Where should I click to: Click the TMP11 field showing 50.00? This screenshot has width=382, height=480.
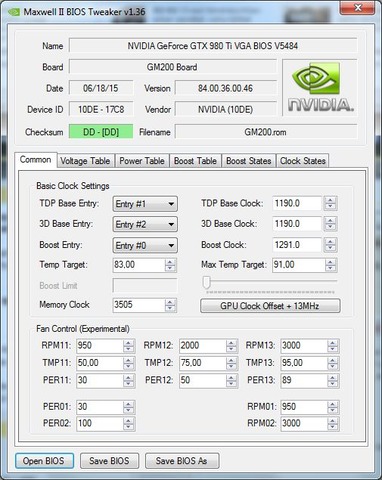tap(100, 363)
